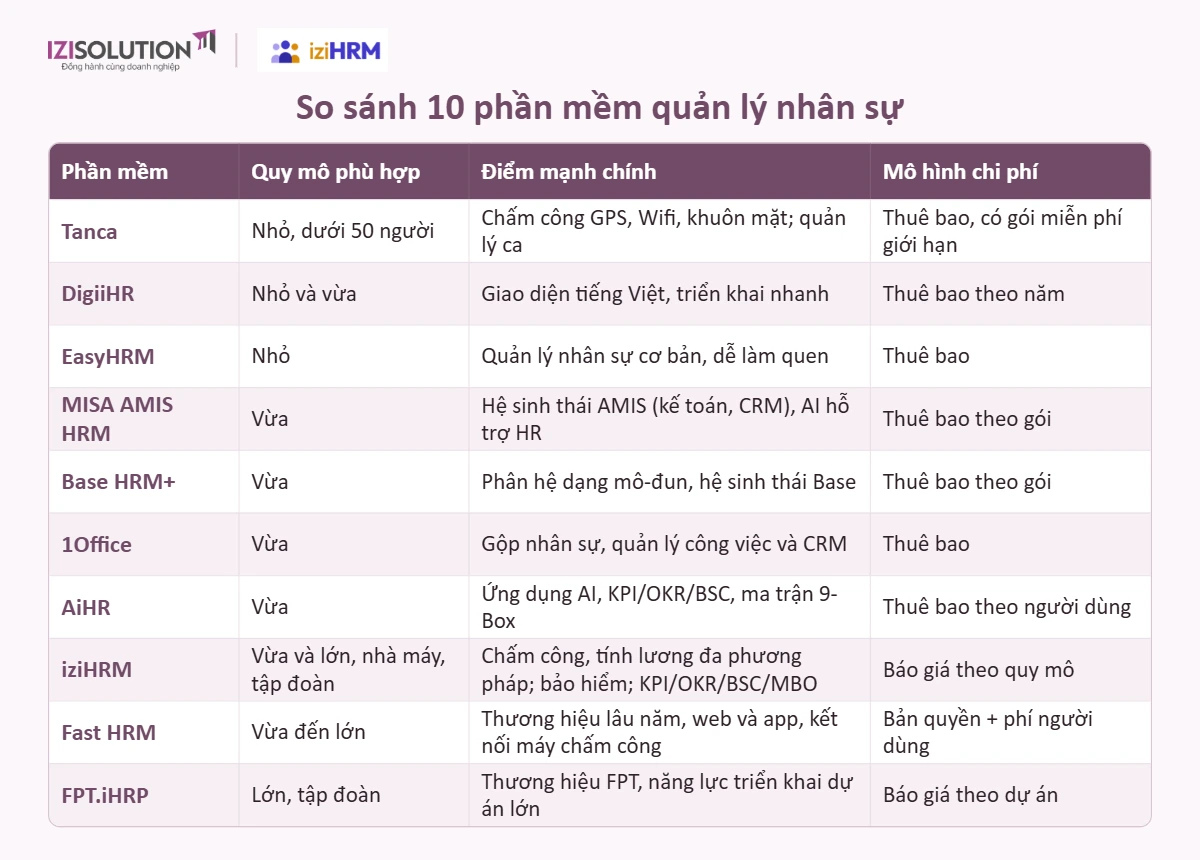Screen dimensions: 1200x860
Task: Click 'Vừa và lớn, nhà máy, tập đoàn'
Action: click(348, 669)
